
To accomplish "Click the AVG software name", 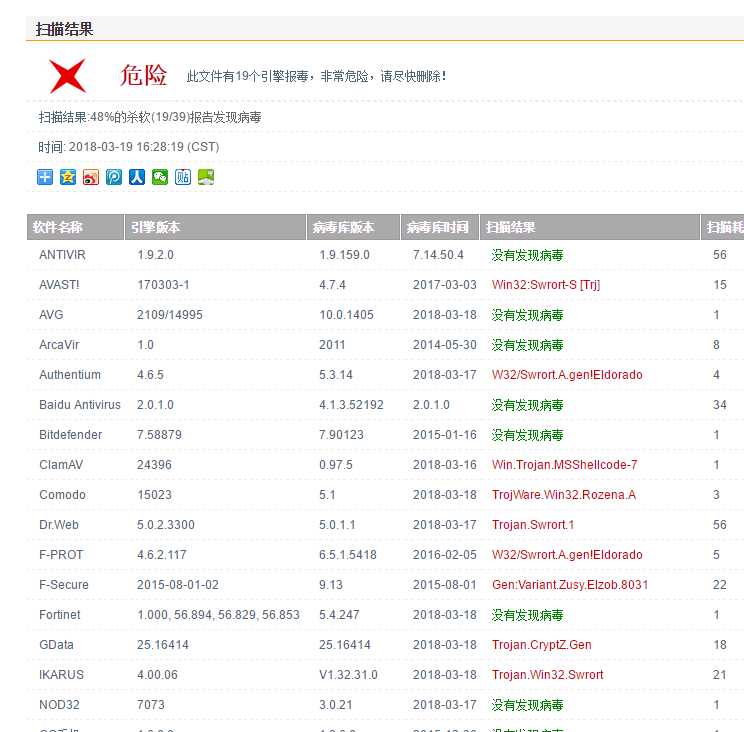I will (x=51, y=315).
